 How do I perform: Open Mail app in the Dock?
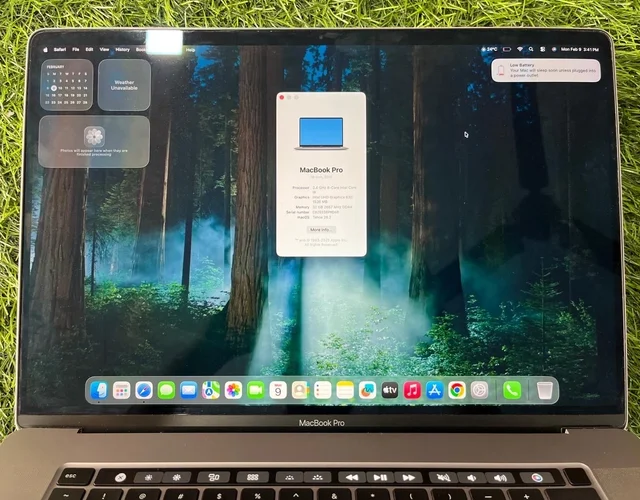pyautogui.click(x=189, y=391)
